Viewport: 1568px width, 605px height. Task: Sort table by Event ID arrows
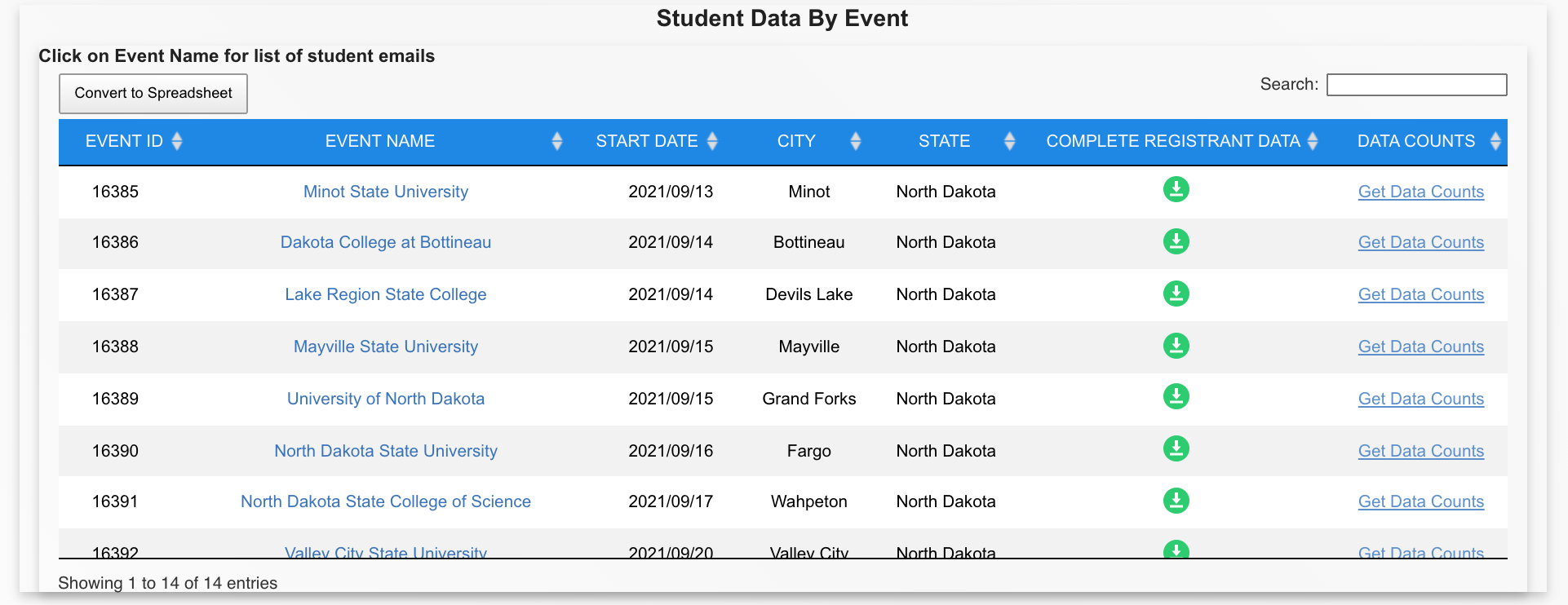tap(177, 141)
